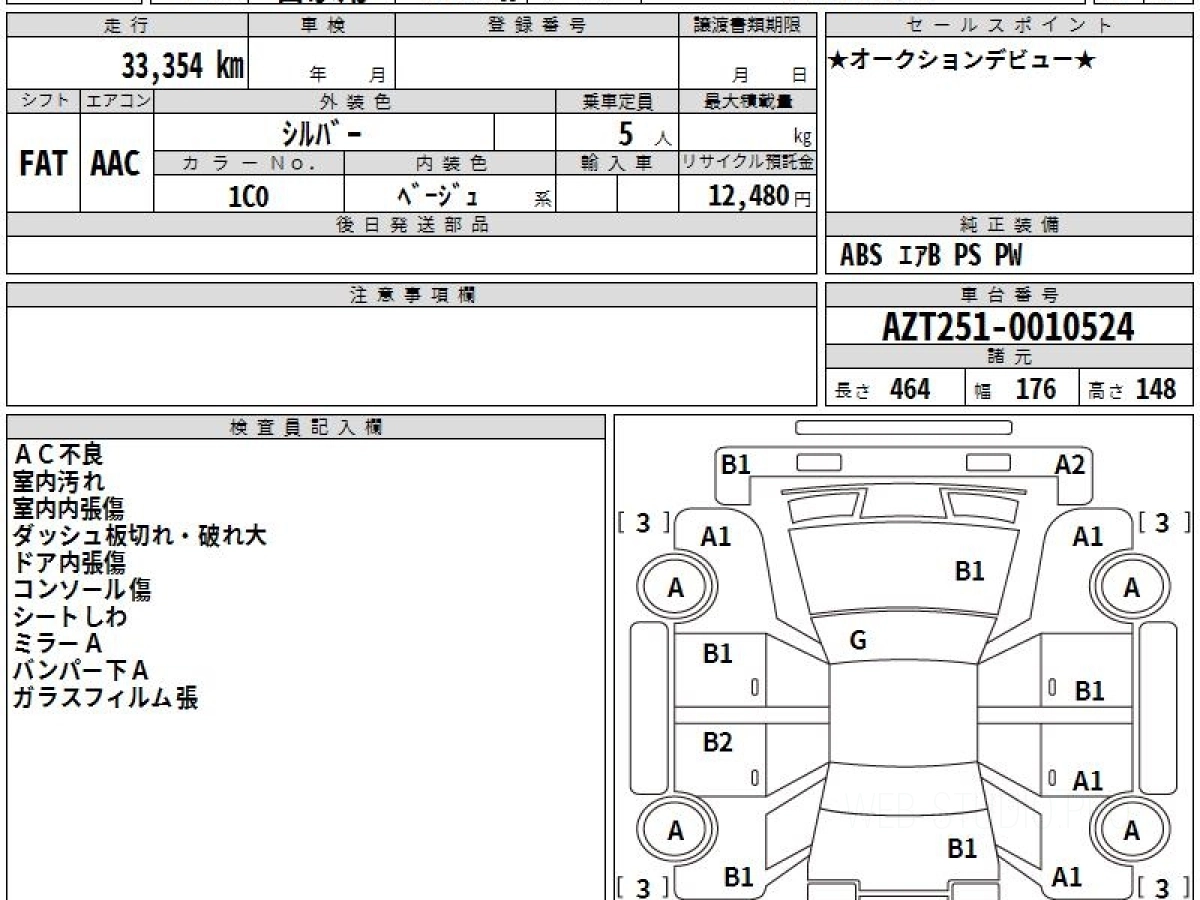Image resolution: width=1200 pixels, height=900 pixels.
Task: Select the A2 damage mark on diagram
Action: click(1070, 464)
